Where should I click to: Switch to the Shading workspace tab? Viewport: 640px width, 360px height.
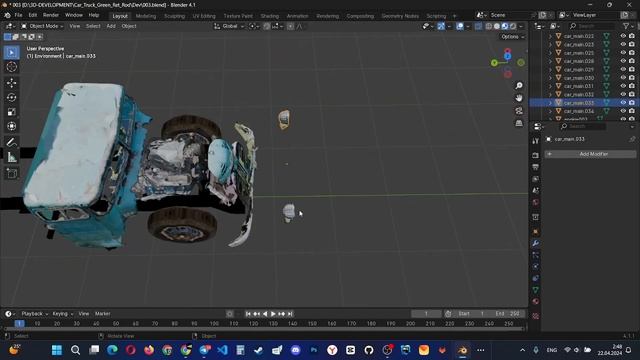(269, 16)
